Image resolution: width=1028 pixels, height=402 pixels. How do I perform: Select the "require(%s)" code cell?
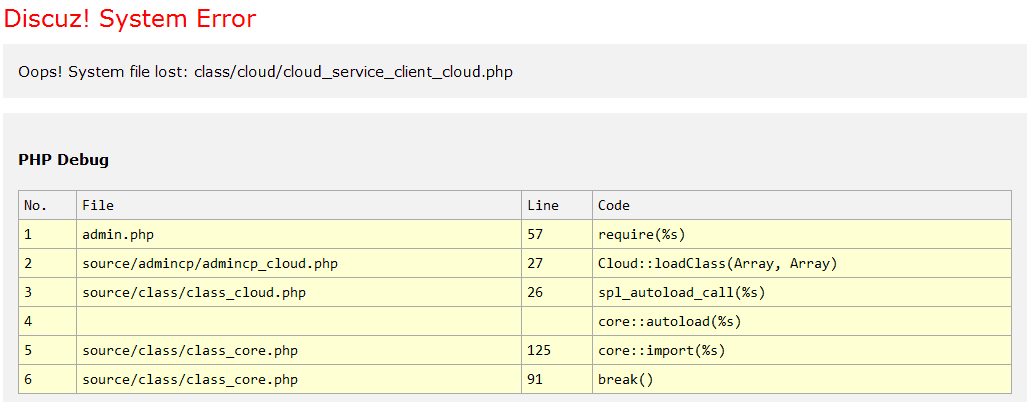coord(802,234)
